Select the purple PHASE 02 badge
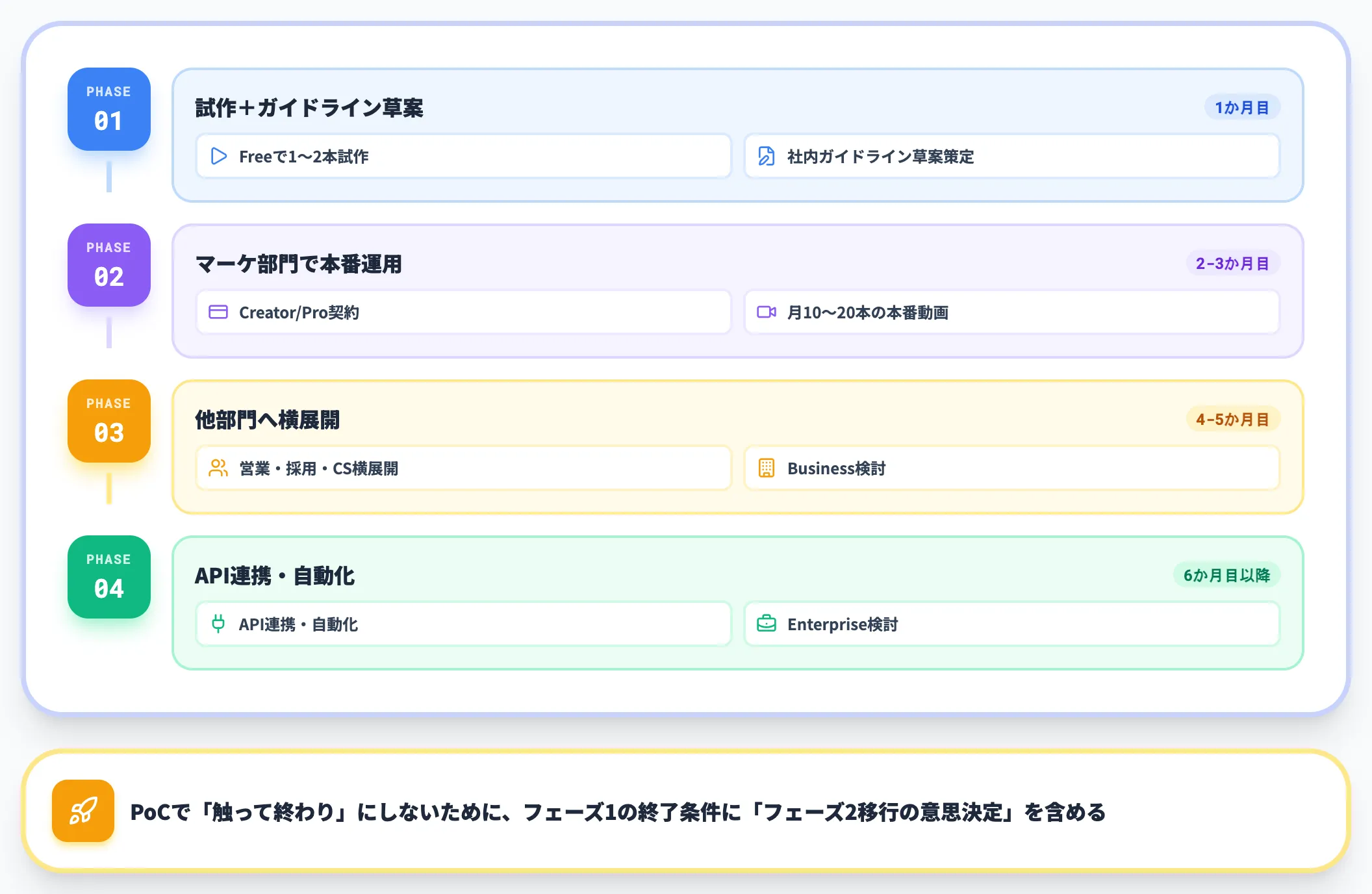Image resolution: width=1372 pixels, height=894 pixels. click(109, 265)
